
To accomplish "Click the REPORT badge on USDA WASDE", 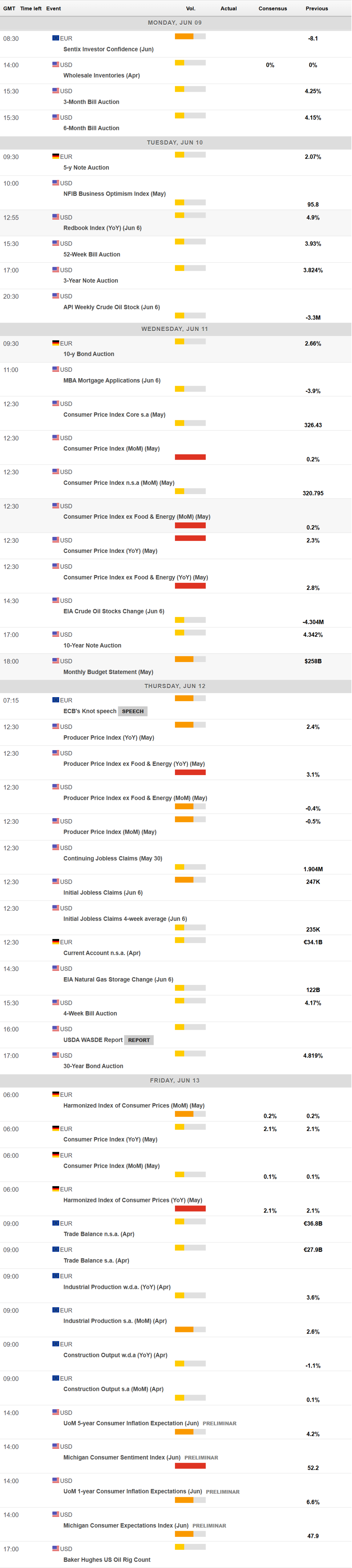I will click(x=139, y=1040).
